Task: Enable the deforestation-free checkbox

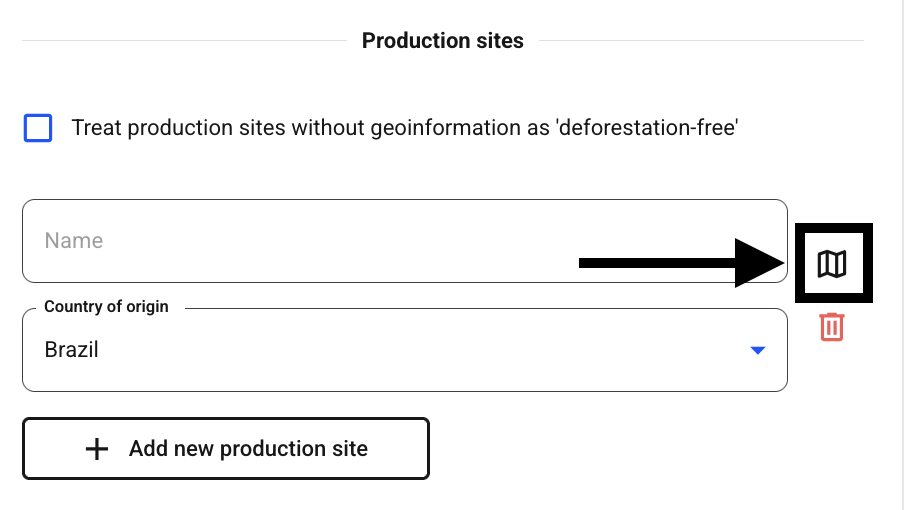Action: click(x=38, y=128)
